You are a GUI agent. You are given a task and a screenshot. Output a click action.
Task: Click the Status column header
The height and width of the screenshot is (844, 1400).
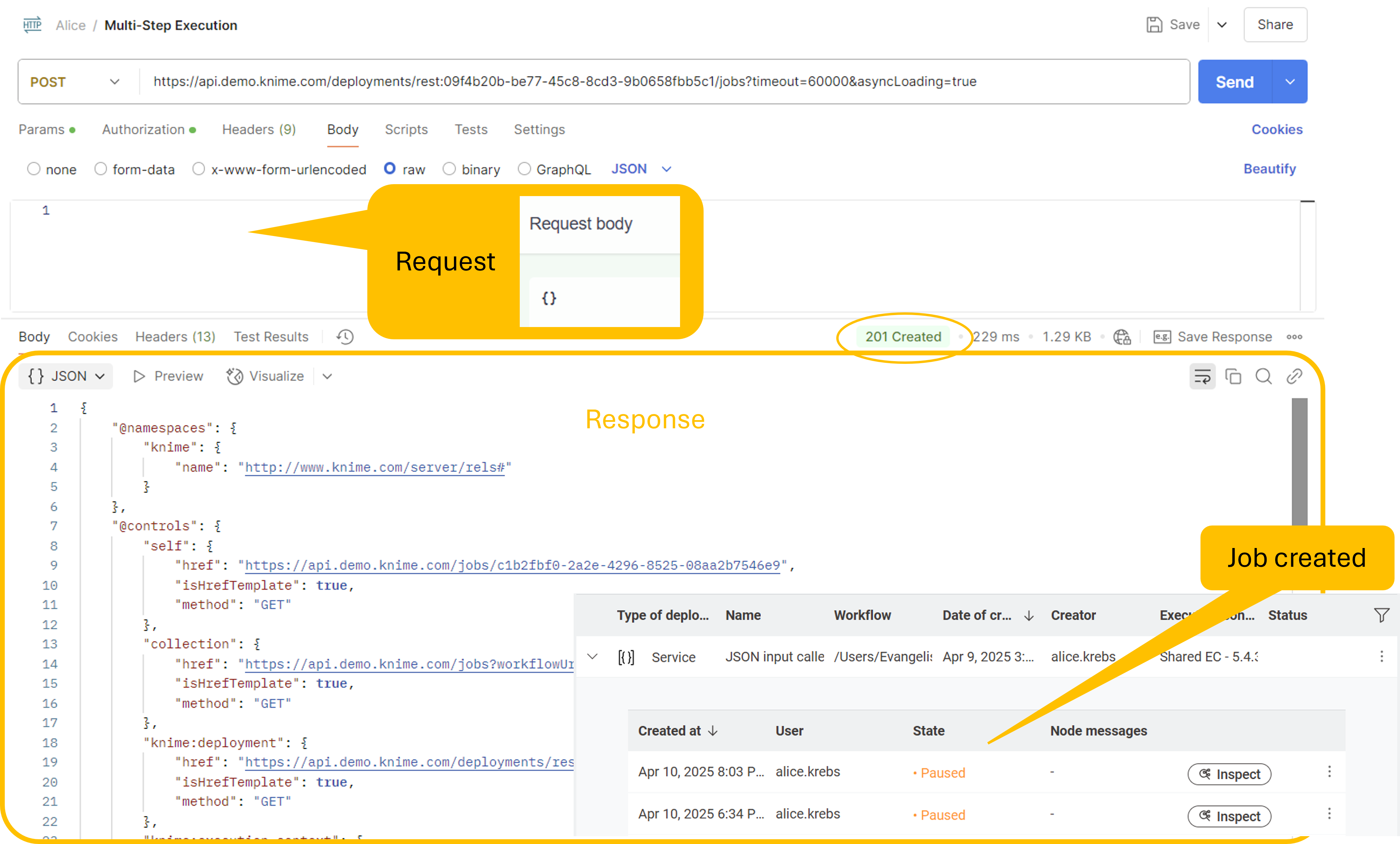[x=1287, y=615]
